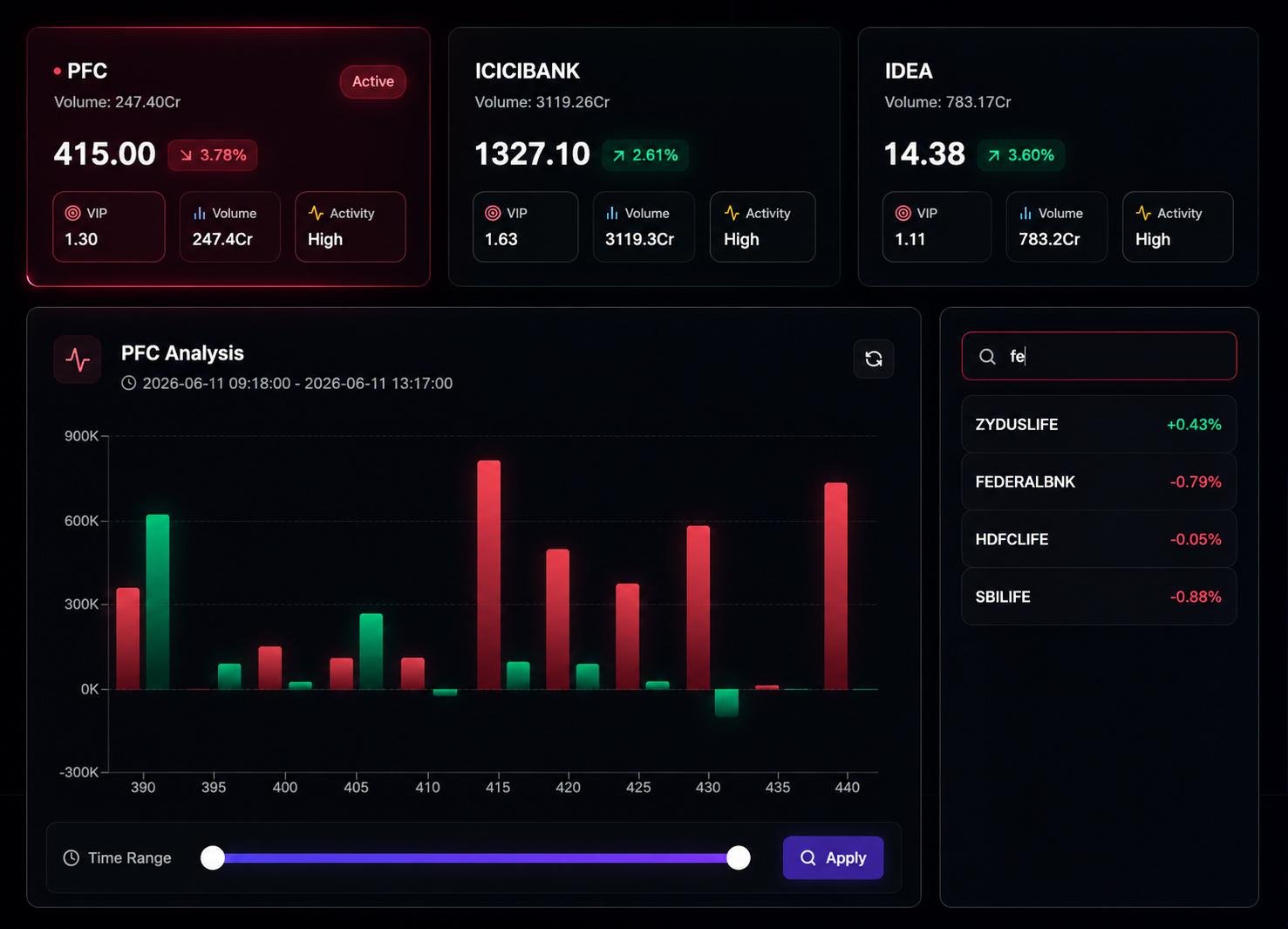The height and width of the screenshot is (929, 1288).
Task: Click the -0.88% value for SBILIFE
Action: [1196, 597]
